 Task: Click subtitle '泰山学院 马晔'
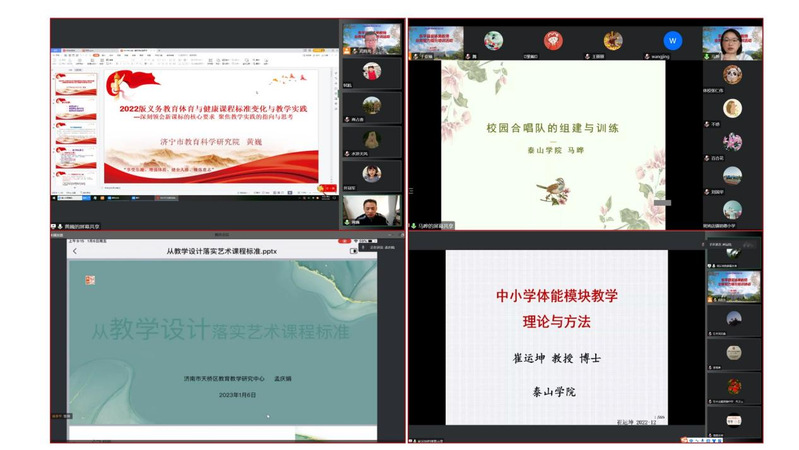pyautogui.click(x=555, y=150)
